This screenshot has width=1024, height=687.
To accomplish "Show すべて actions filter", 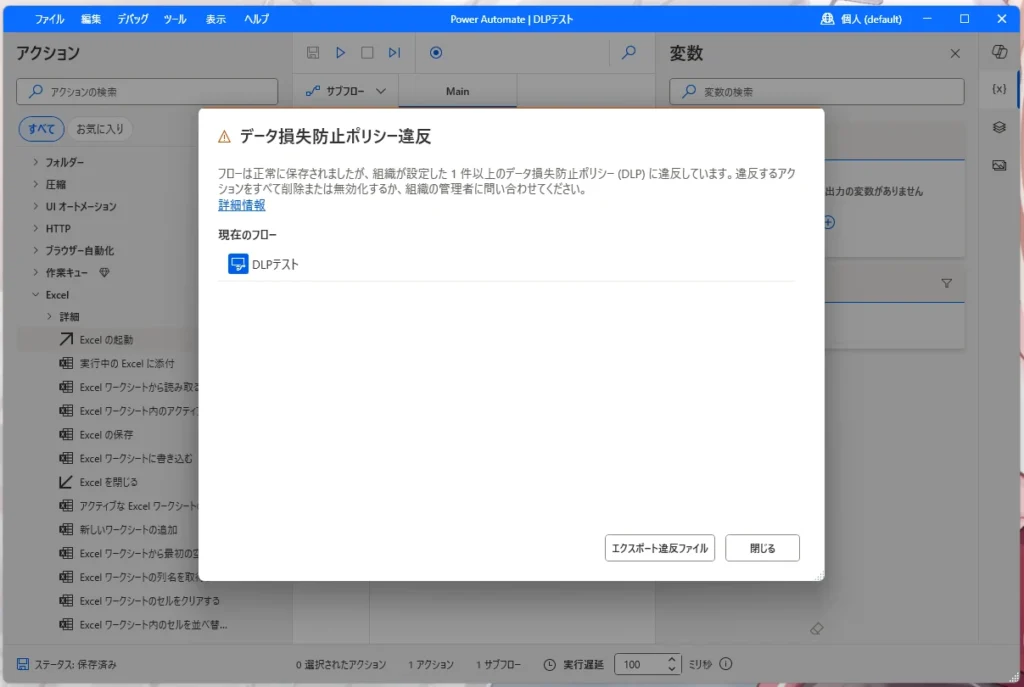I will pos(41,129).
